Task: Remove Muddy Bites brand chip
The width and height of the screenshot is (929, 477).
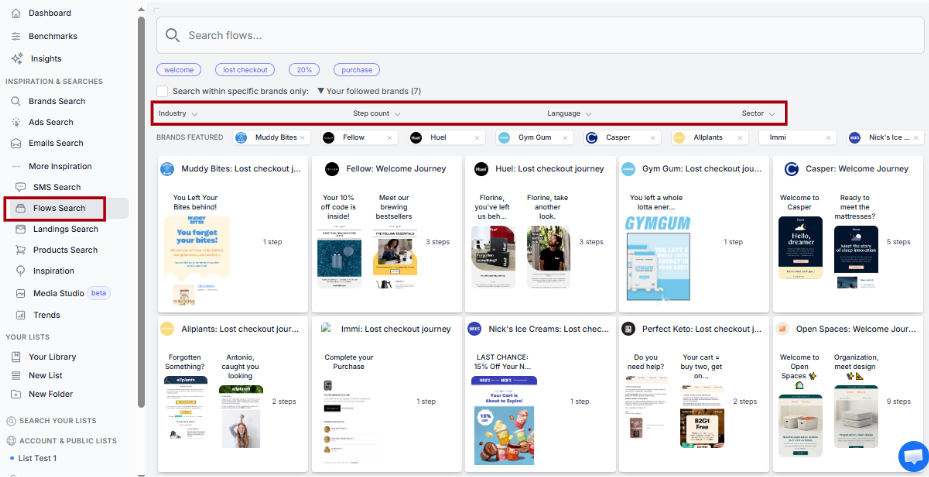Action: tap(302, 137)
